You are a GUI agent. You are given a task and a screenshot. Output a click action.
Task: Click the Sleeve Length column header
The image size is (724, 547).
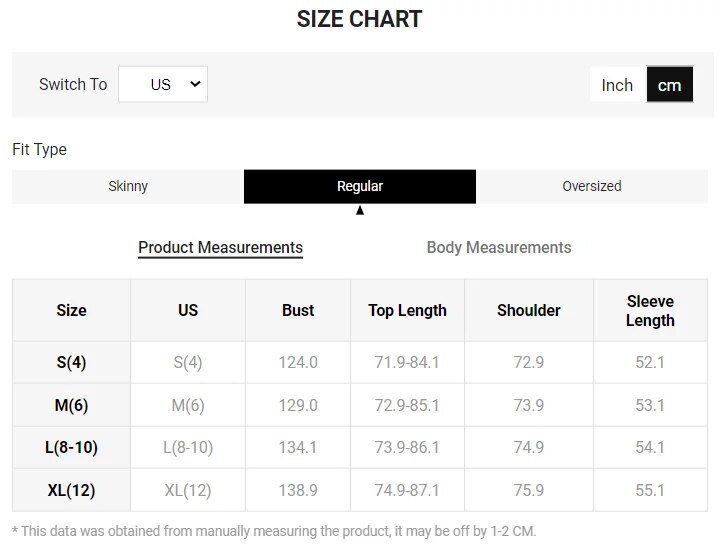(x=650, y=310)
